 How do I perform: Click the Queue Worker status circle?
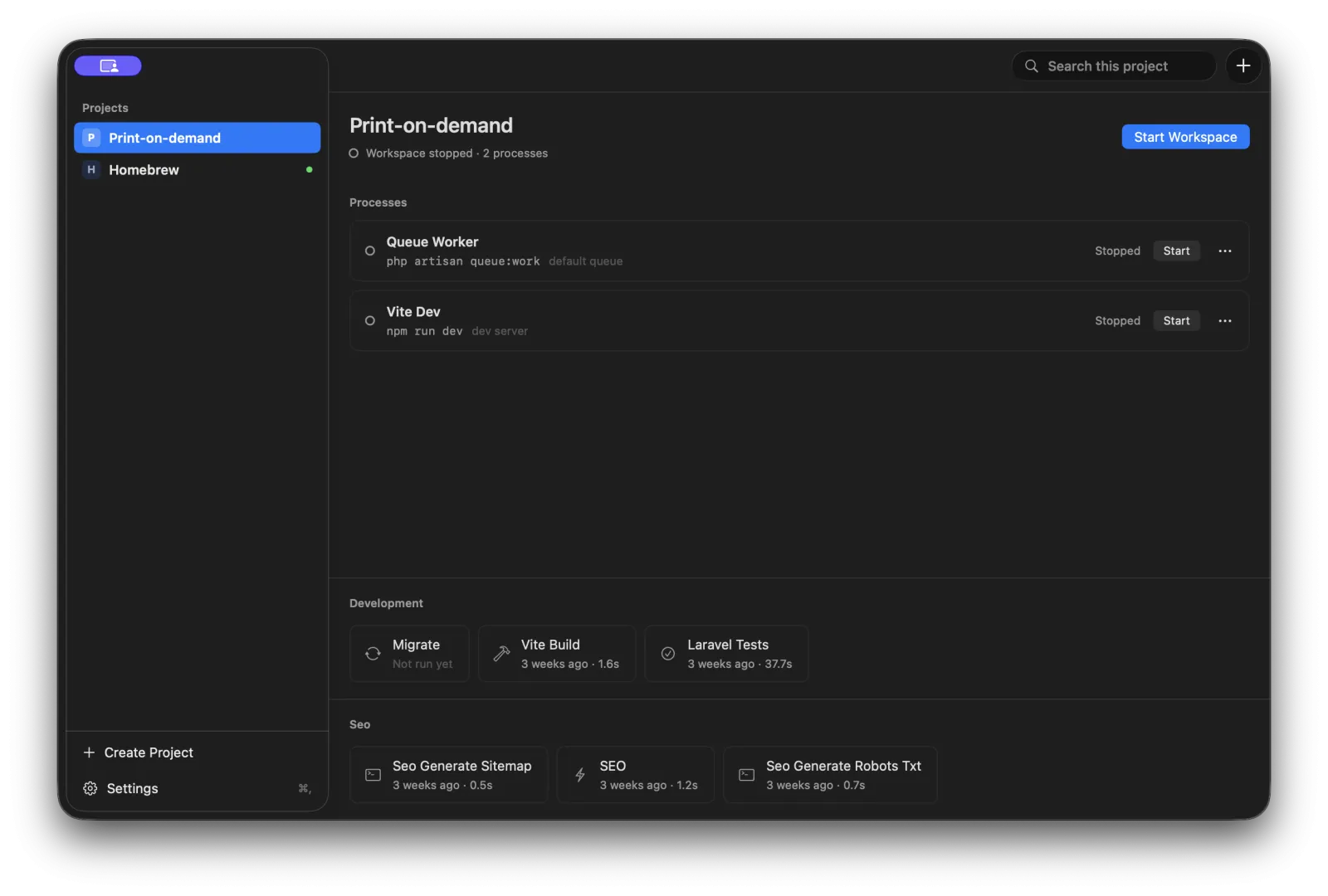tap(370, 251)
